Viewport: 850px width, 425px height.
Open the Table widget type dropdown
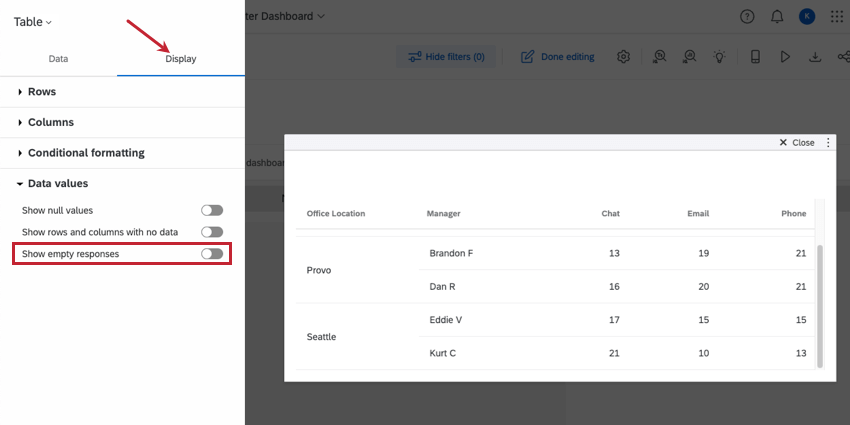click(x=33, y=22)
